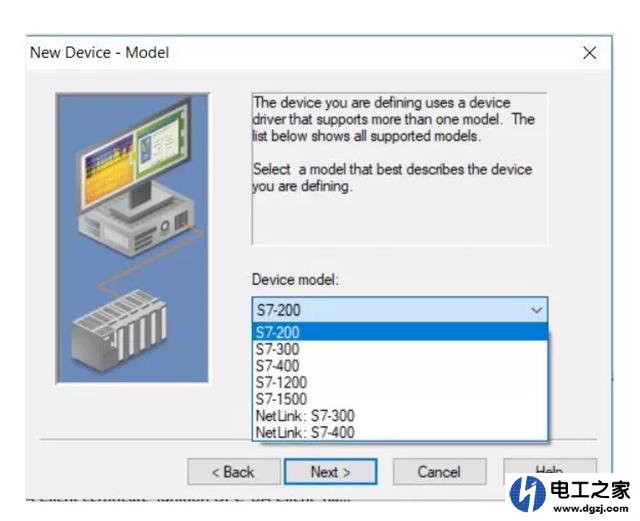
Task: Pick S7-400 from the model list
Action: (x=400, y=366)
